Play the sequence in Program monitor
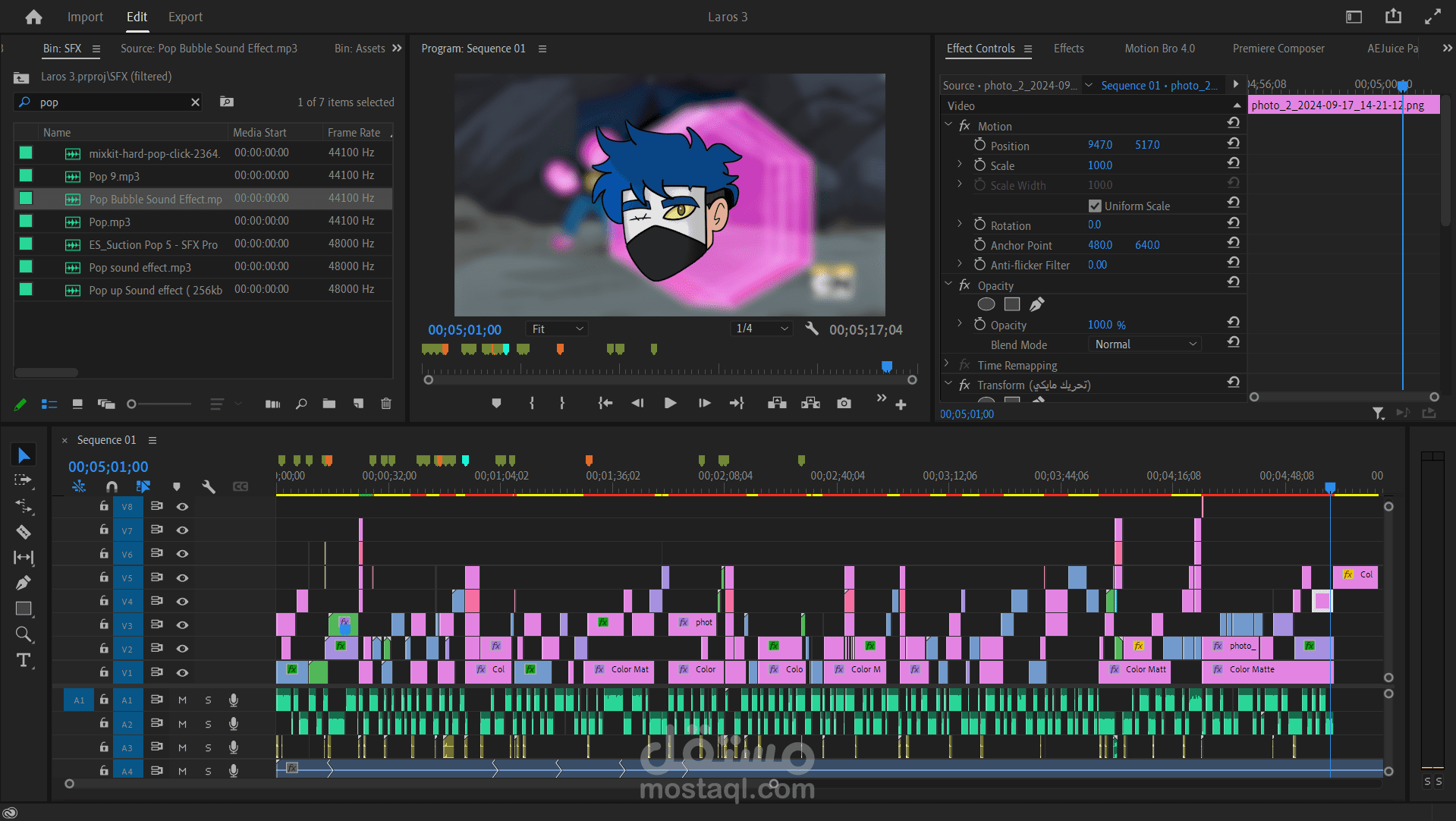The height and width of the screenshot is (821, 1456). 670,403
